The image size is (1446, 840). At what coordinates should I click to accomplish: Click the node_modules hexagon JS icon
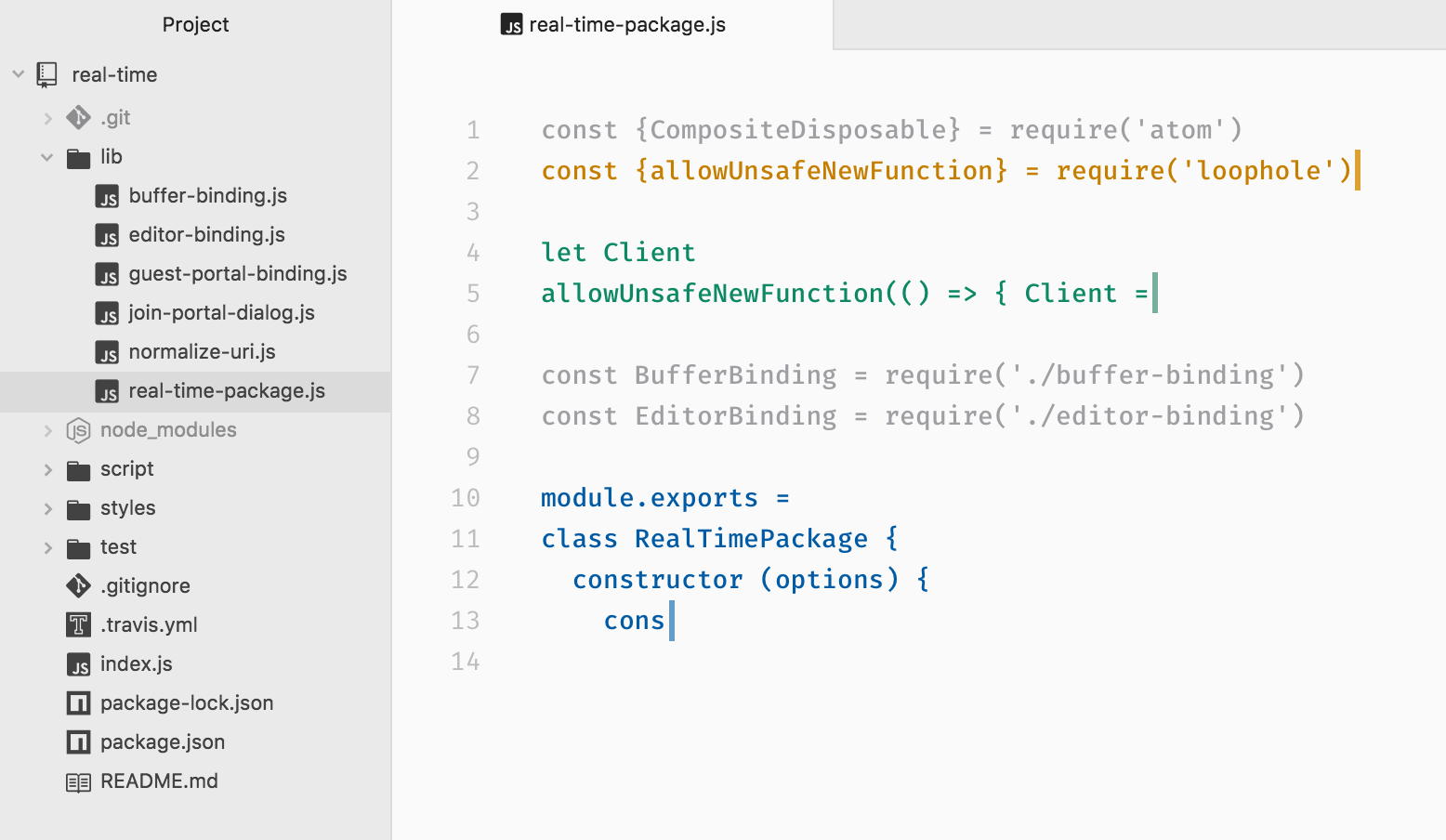click(x=78, y=430)
